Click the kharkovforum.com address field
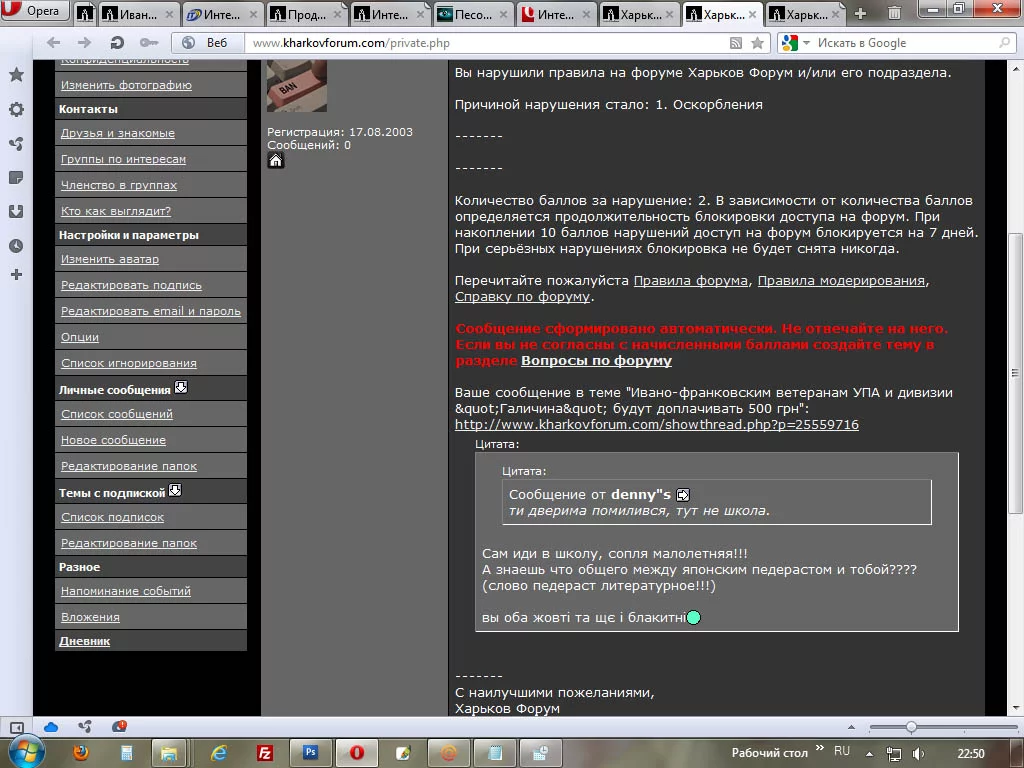The image size is (1024, 768). [x=487, y=43]
